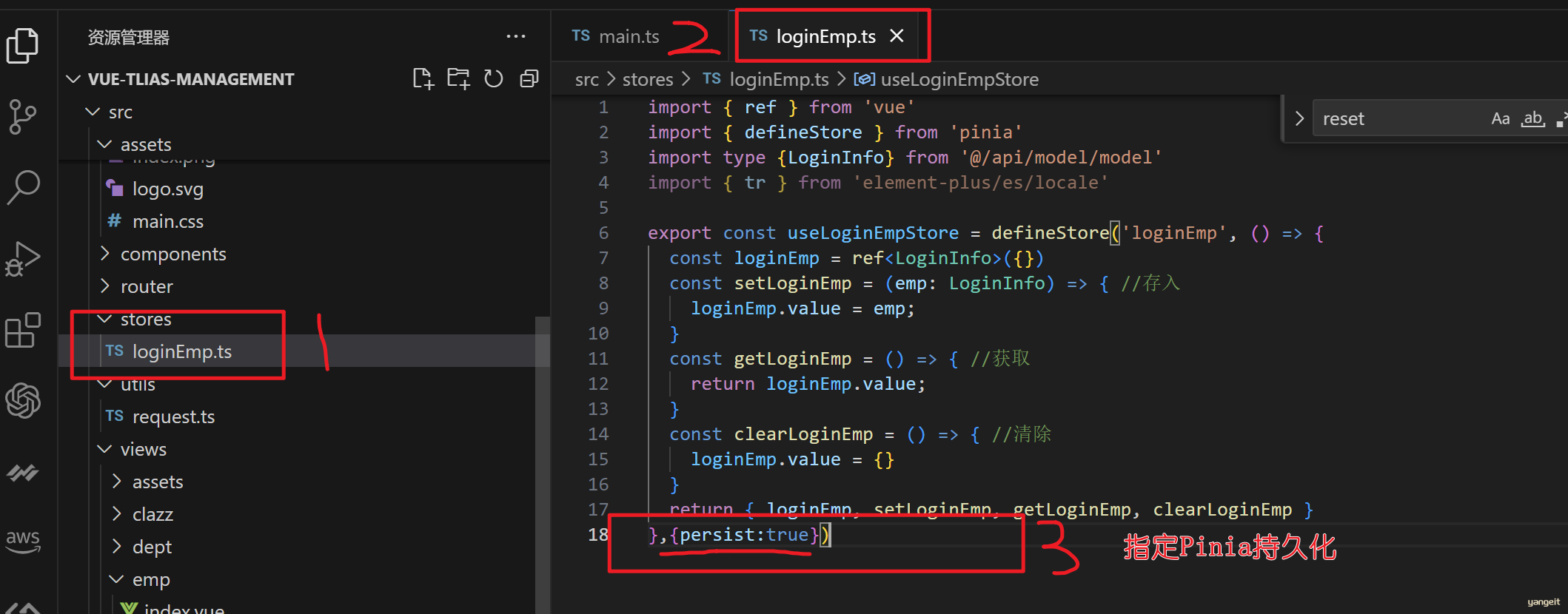This screenshot has width=1568, height=614.
Task: Open the ChatGPT extension panel
Action: 23,401
